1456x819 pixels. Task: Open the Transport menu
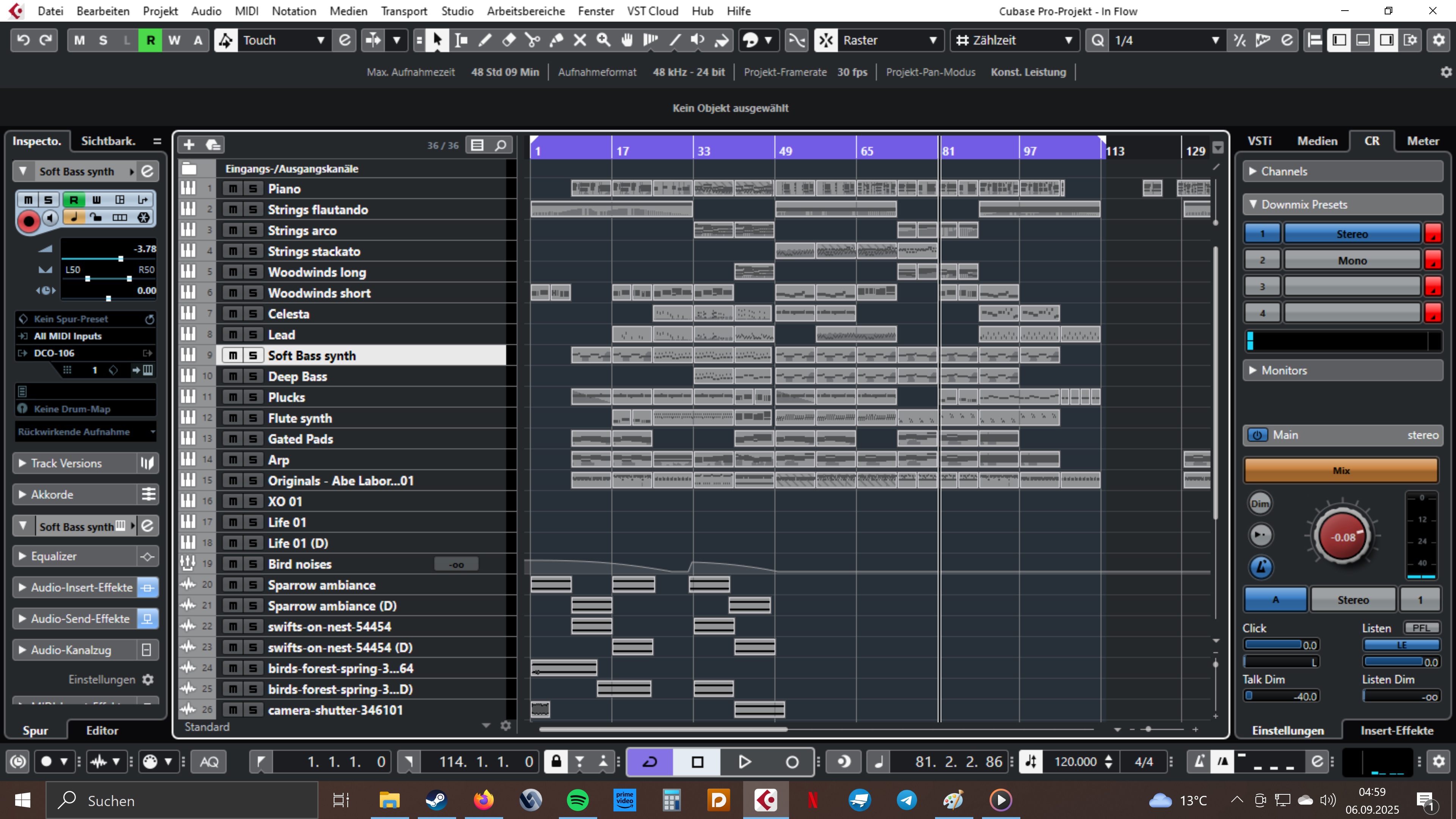click(x=403, y=11)
